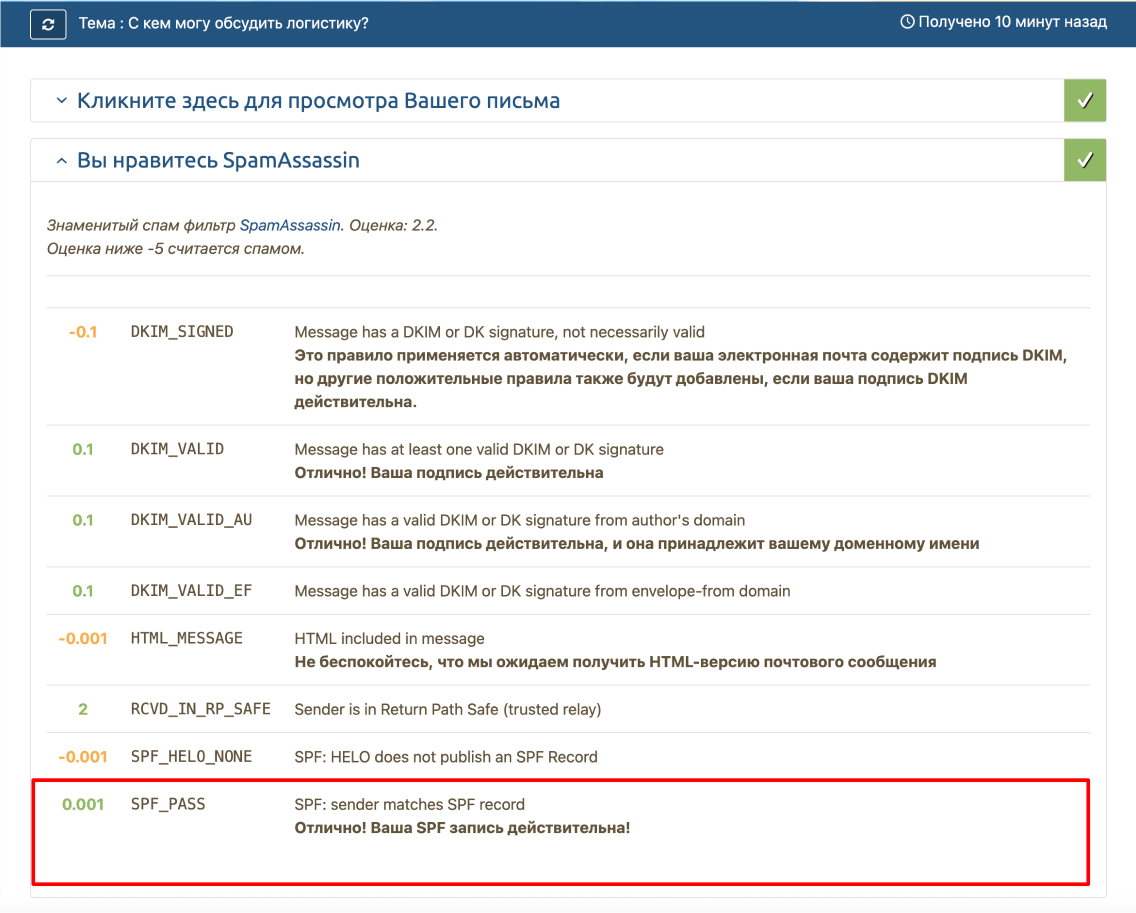Screen dimensions: 1136x913
Task: Select email subject 'С кем могу обсудить логистику?'
Action: pyautogui.click(x=248, y=23)
